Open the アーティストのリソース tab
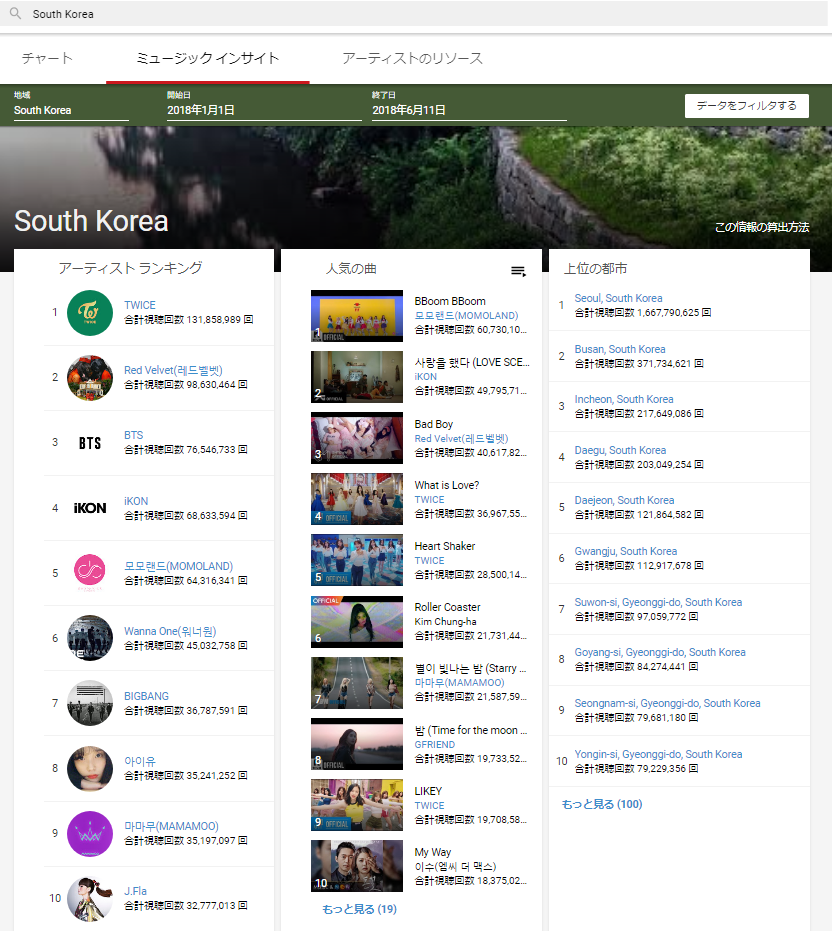Screen dimensions: 832x931 (x=413, y=58)
